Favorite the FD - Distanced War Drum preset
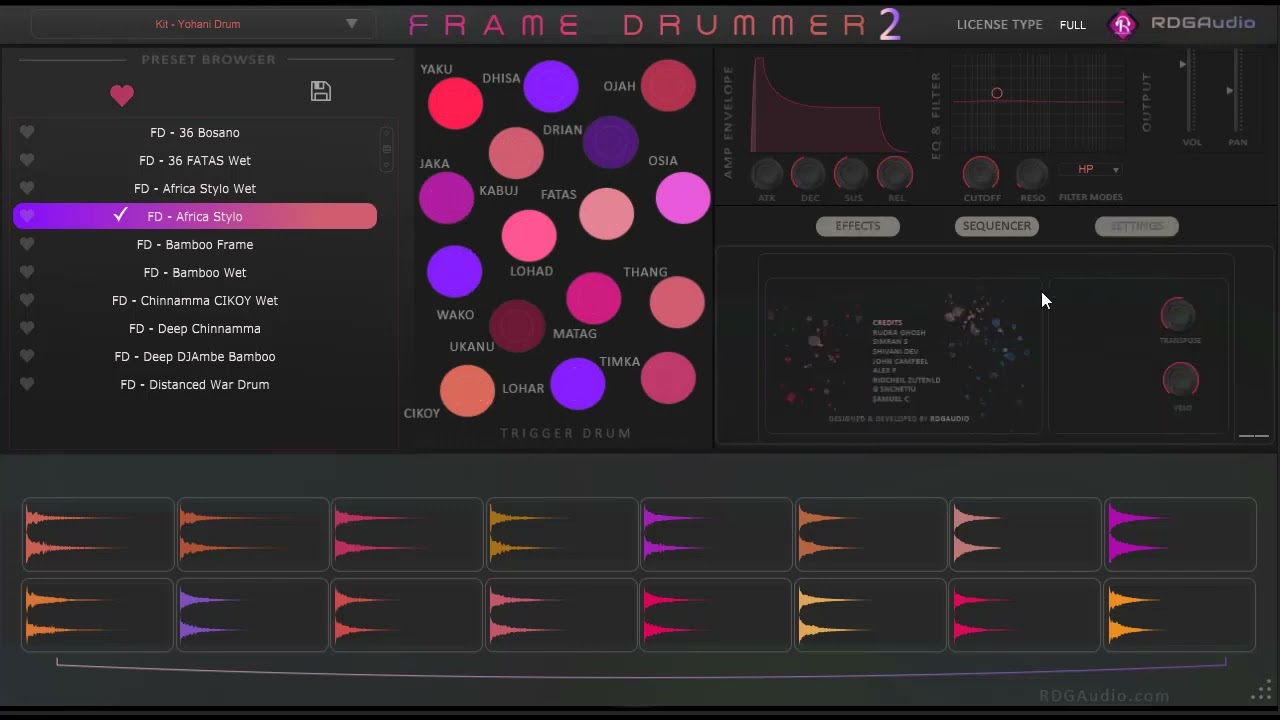The width and height of the screenshot is (1280, 720). click(27, 384)
